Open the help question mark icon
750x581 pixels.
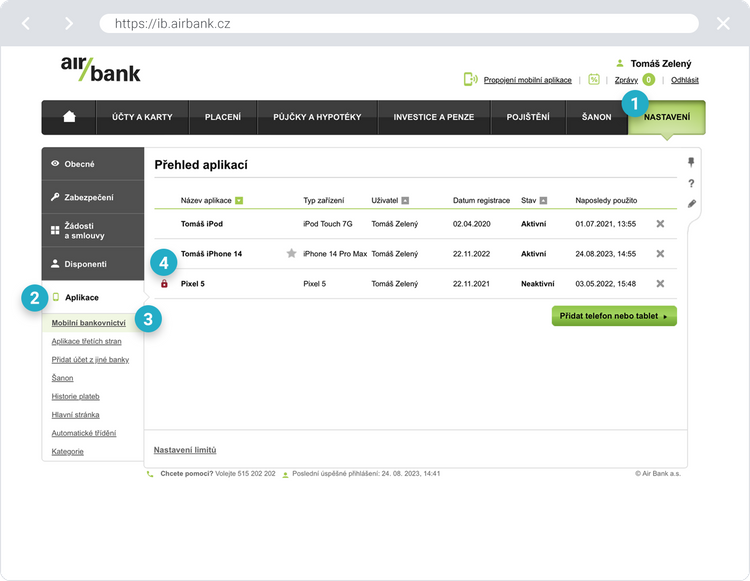pyautogui.click(x=691, y=183)
